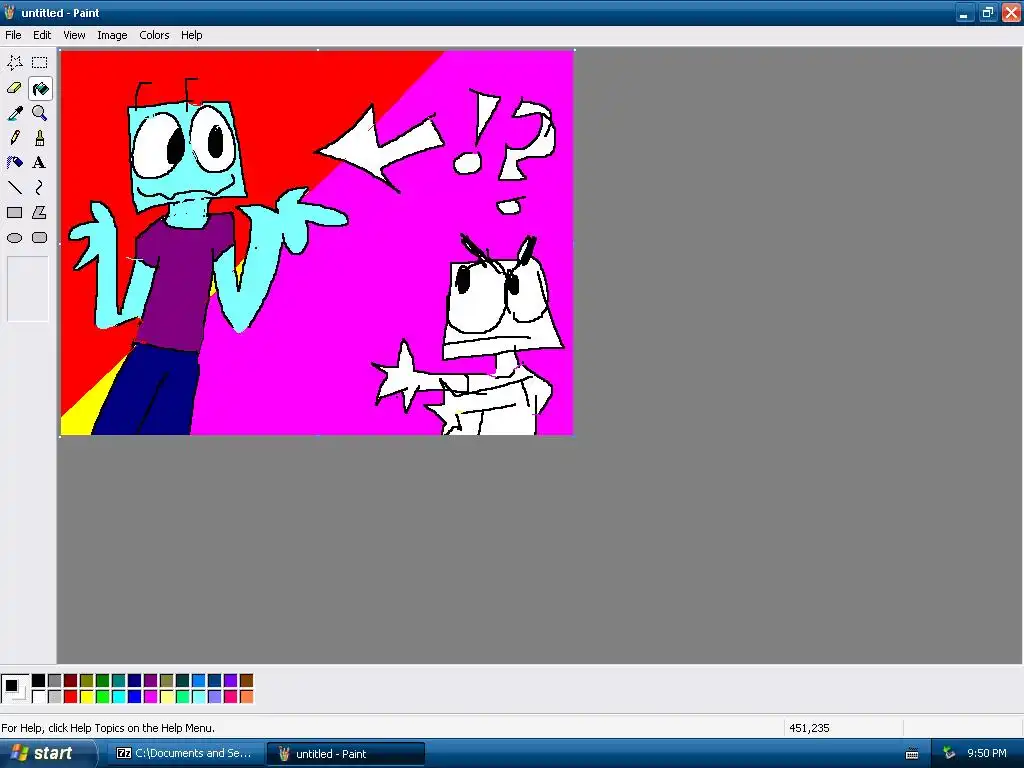Click the Start button
1024x768 pixels.
coord(47,754)
